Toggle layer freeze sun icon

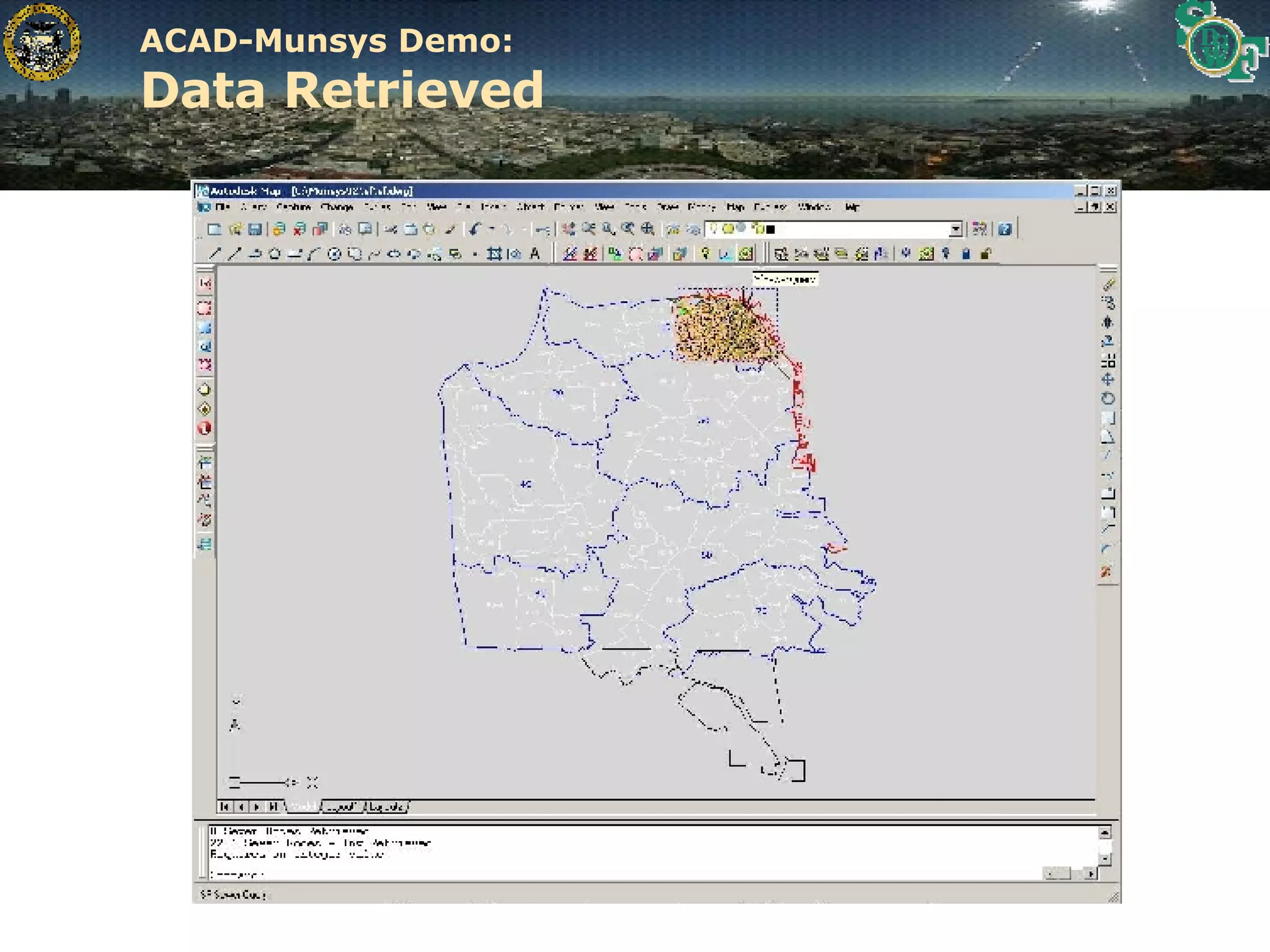(727, 229)
